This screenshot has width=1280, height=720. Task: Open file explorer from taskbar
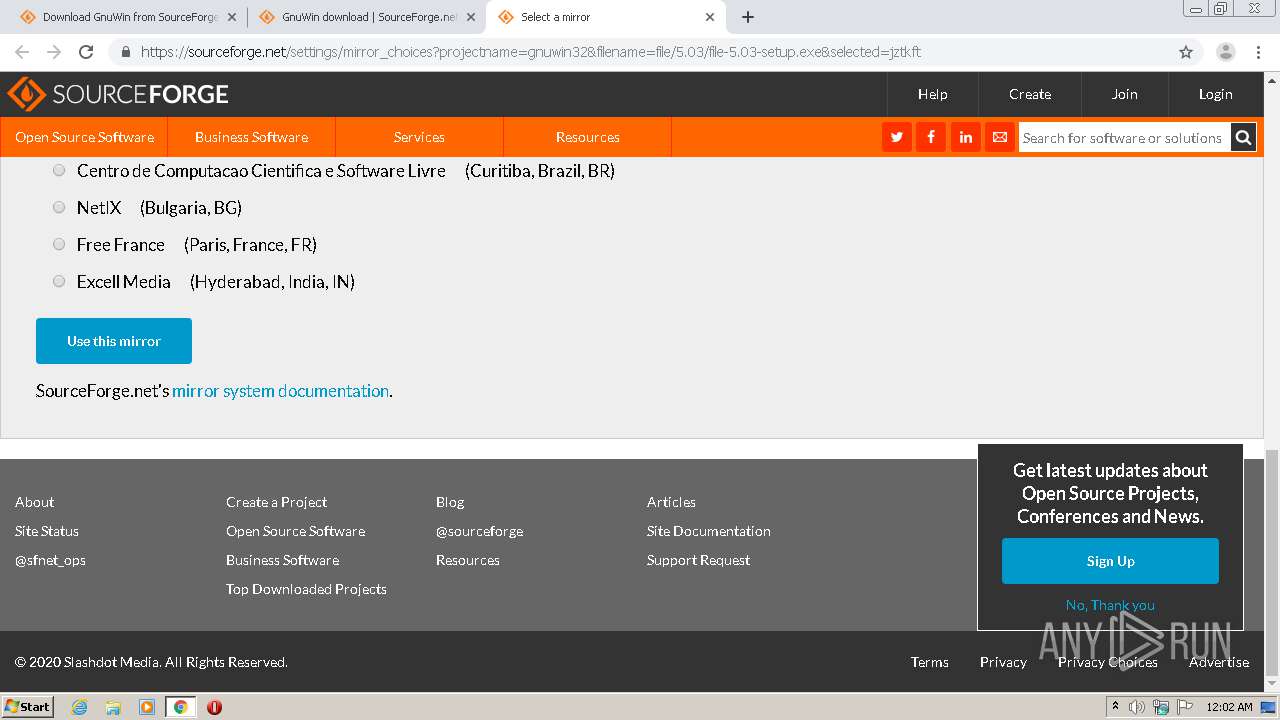(x=113, y=707)
